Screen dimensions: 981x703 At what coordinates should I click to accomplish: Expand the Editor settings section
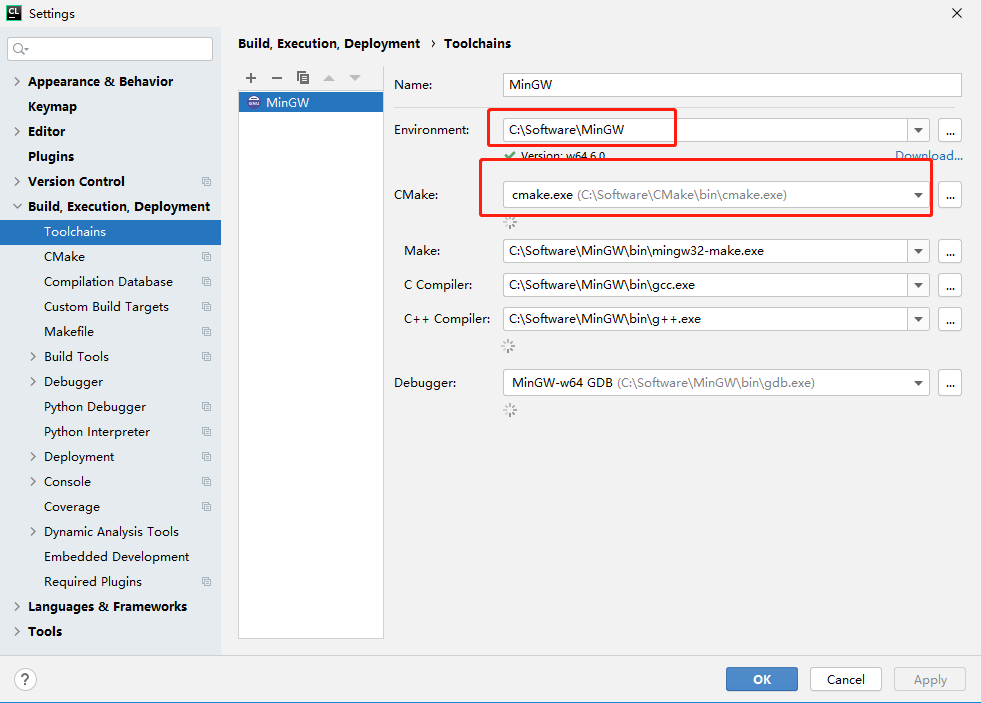tap(17, 131)
